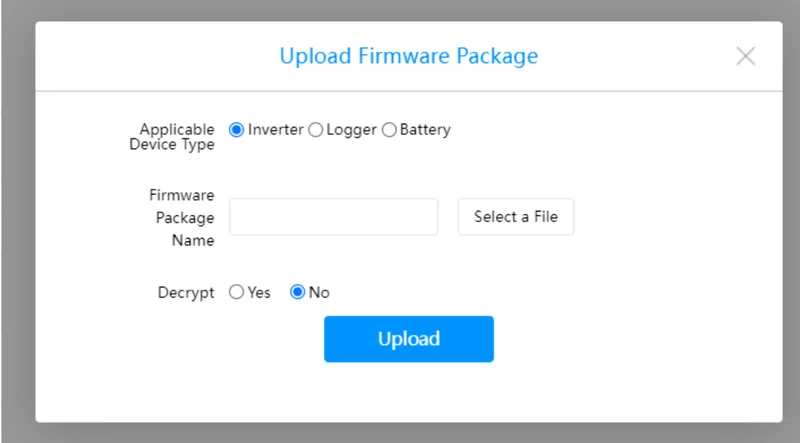
Task: Choose the Yes radio for Decrypt
Action: click(x=236, y=293)
